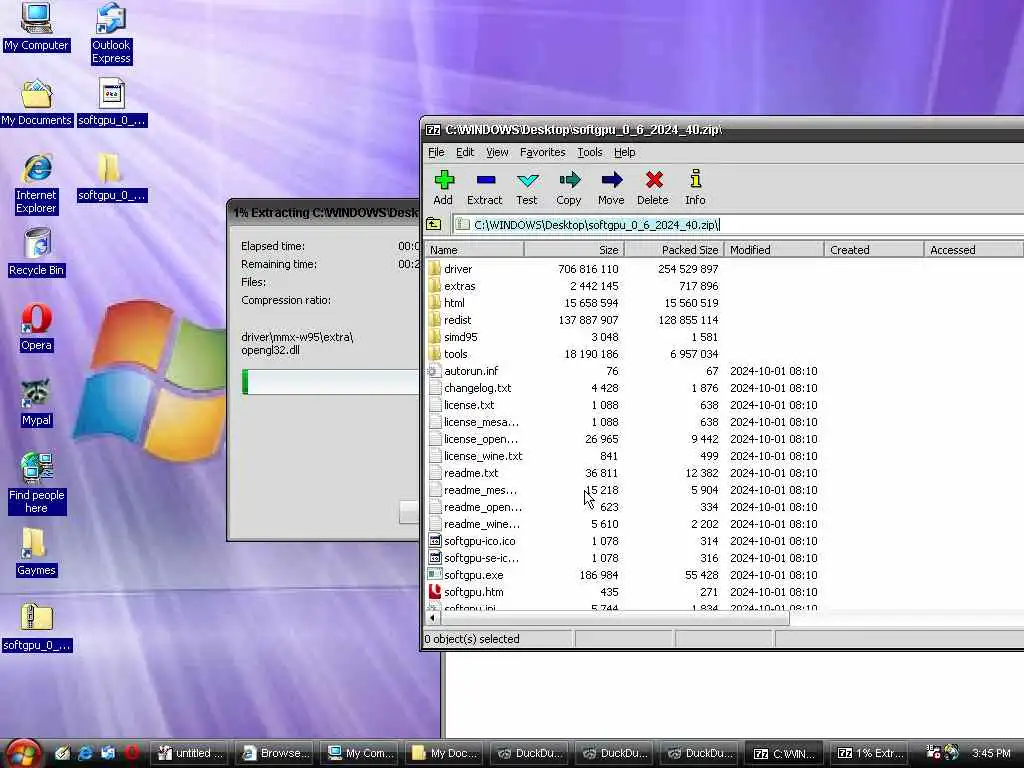The width and height of the screenshot is (1024, 768).
Task: Open the View menu in 7-Zip
Action: pos(497,152)
